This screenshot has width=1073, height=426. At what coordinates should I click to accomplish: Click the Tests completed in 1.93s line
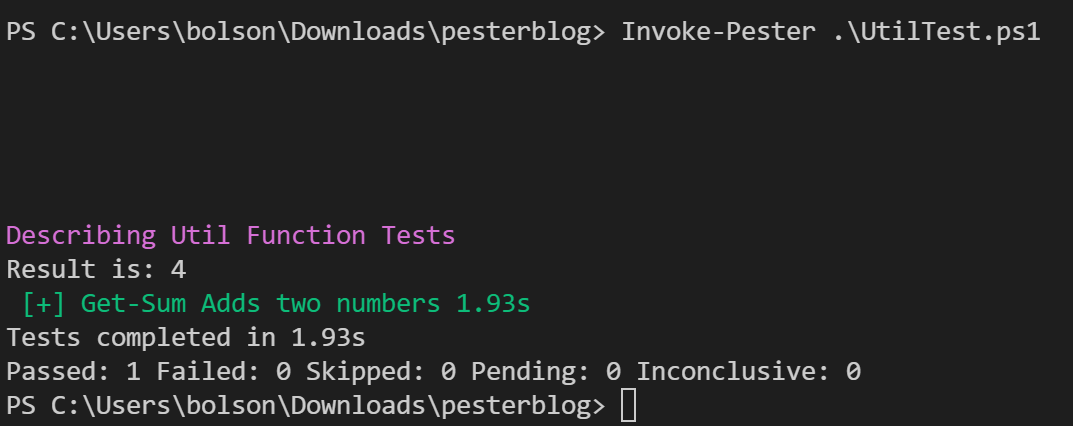click(x=186, y=338)
